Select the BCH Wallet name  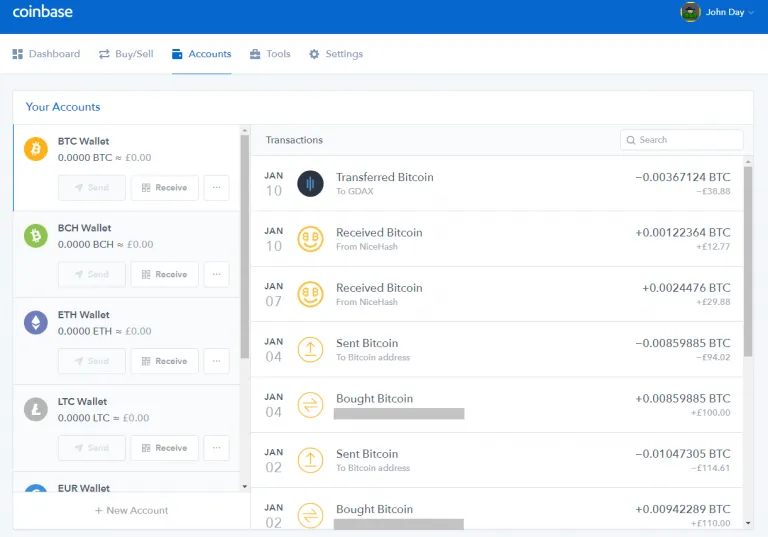pos(85,228)
